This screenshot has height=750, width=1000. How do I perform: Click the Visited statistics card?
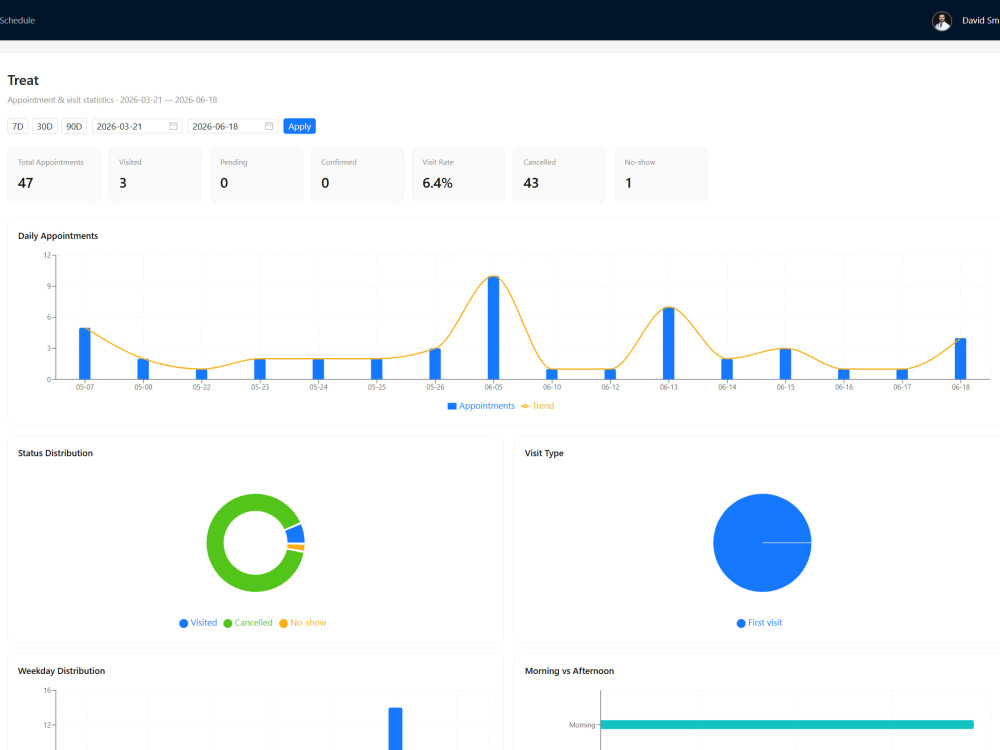click(155, 175)
